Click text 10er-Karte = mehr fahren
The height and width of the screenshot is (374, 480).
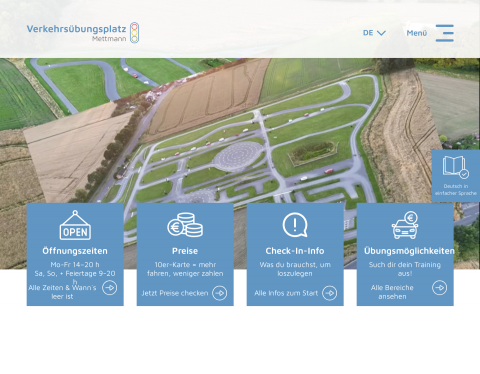pos(185,269)
